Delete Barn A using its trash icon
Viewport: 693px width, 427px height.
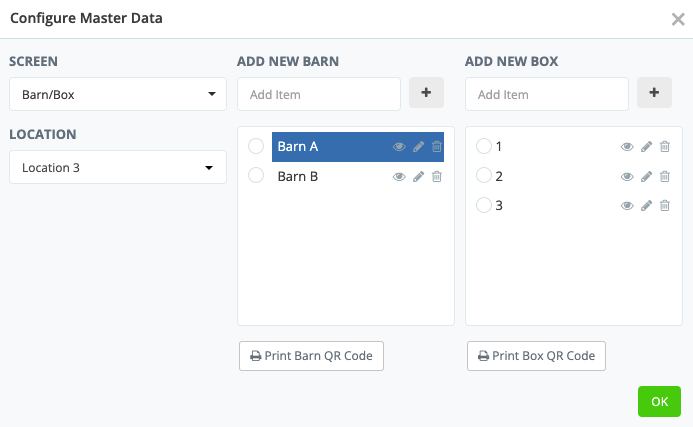[x=437, y=147]
